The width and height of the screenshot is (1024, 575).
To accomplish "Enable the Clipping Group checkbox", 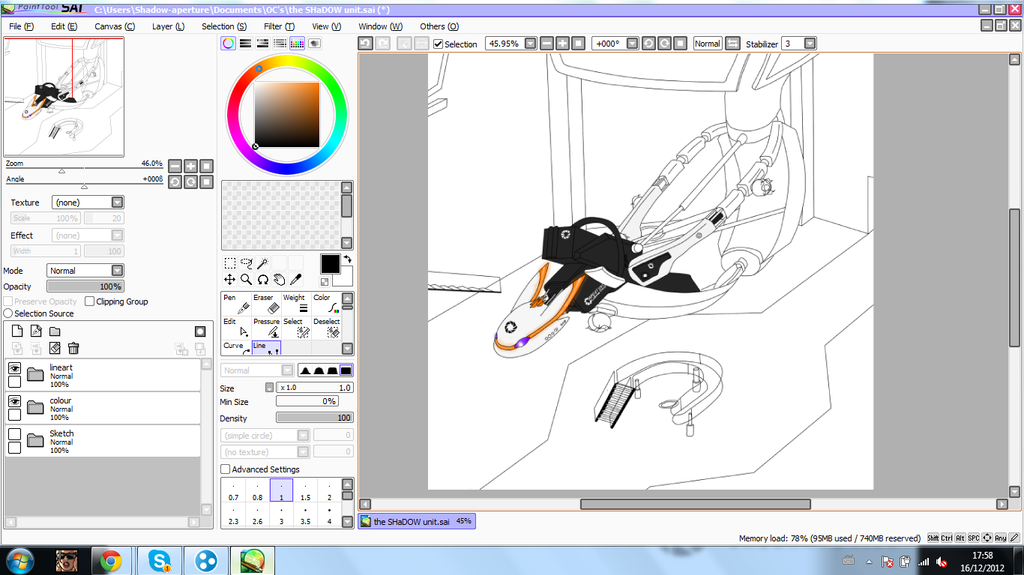I will point(90,301).
